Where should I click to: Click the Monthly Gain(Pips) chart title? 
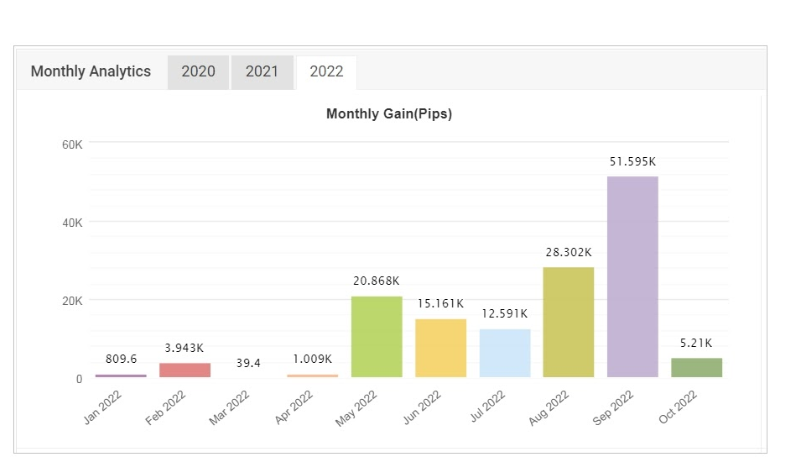pyautogui.click(x=389, y=114)
